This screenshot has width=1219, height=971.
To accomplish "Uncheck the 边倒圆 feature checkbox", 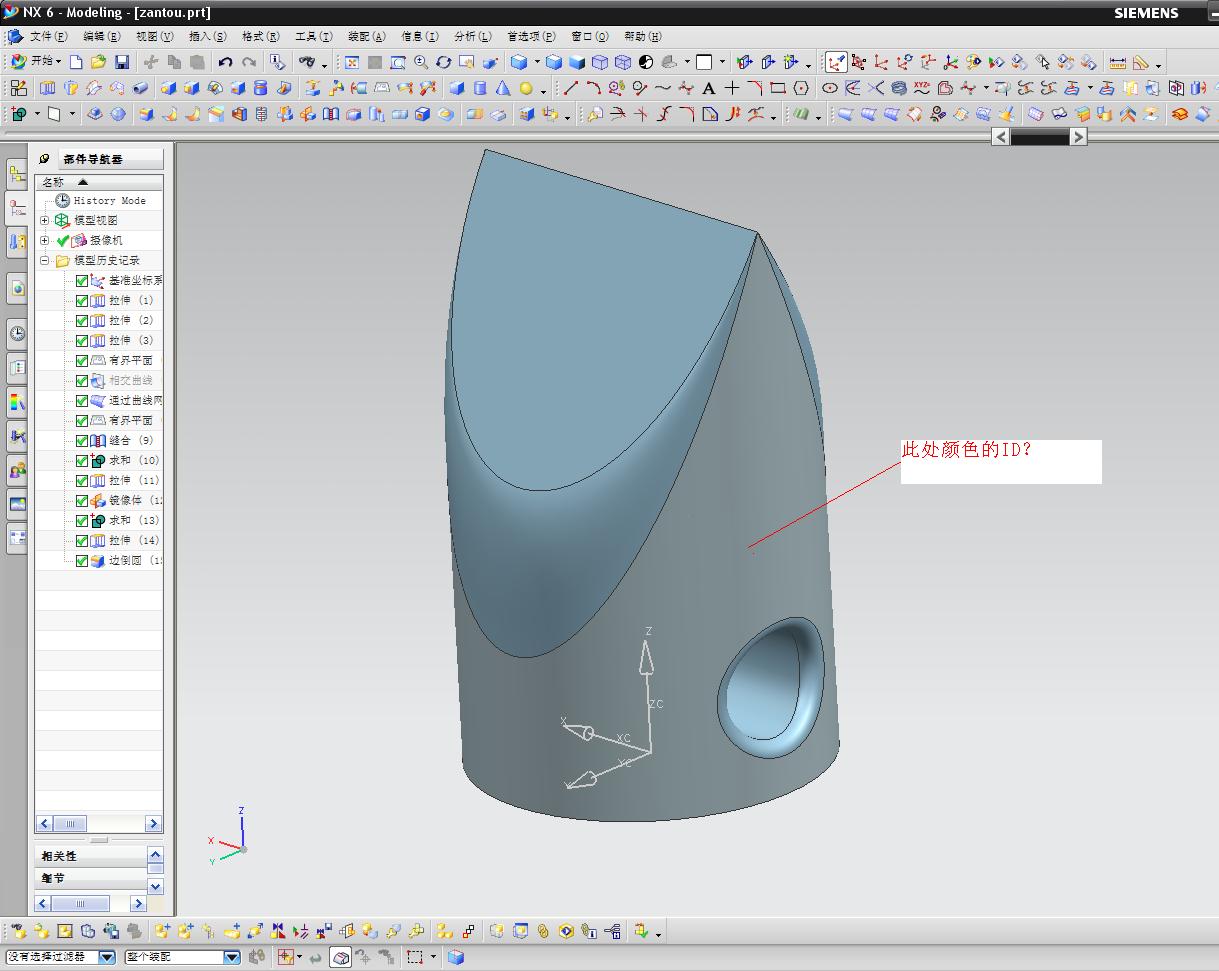I will [82, 561].
